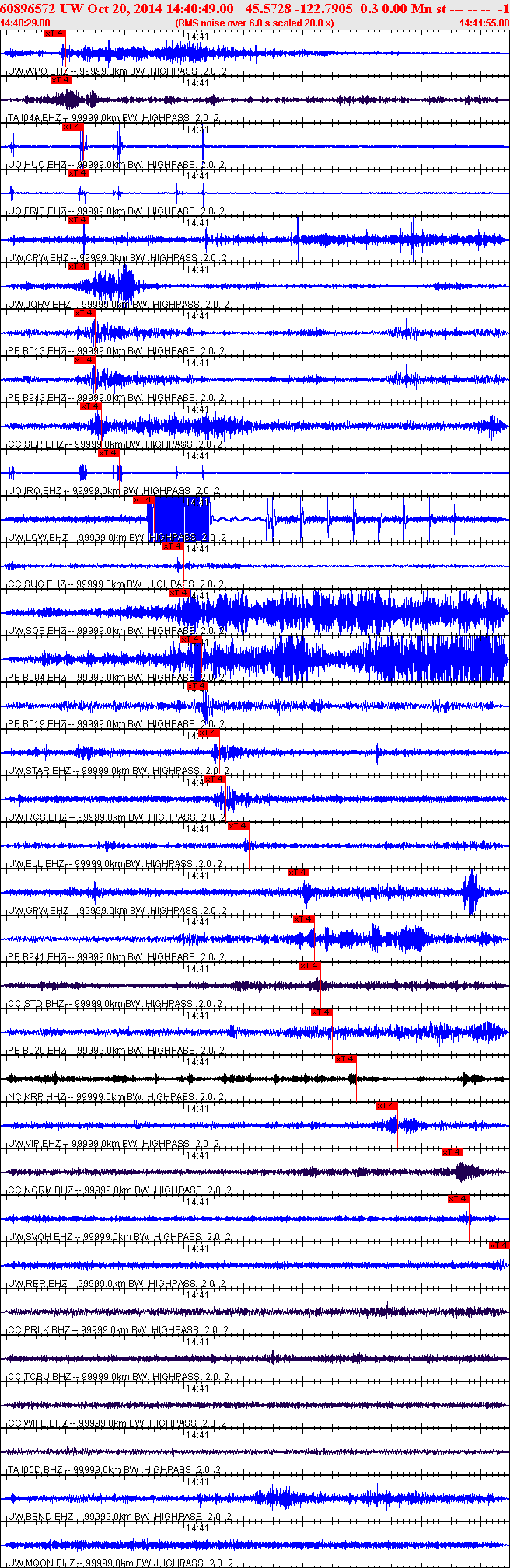The height and width of the screenshot is (1568, 510).
Task: Click the red pick marker on UW.WPO trace
Action: pyautogui.click(x=55, y=33)
